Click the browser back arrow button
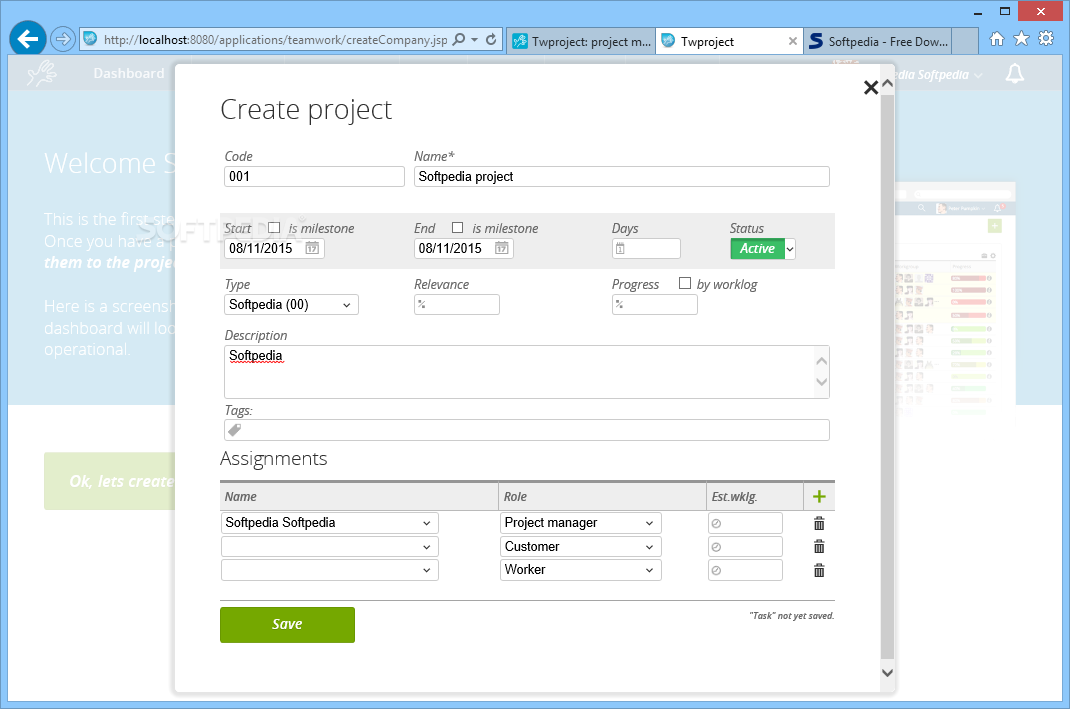Viewport: 1070px width, 709px height. (x=28, y=39)
